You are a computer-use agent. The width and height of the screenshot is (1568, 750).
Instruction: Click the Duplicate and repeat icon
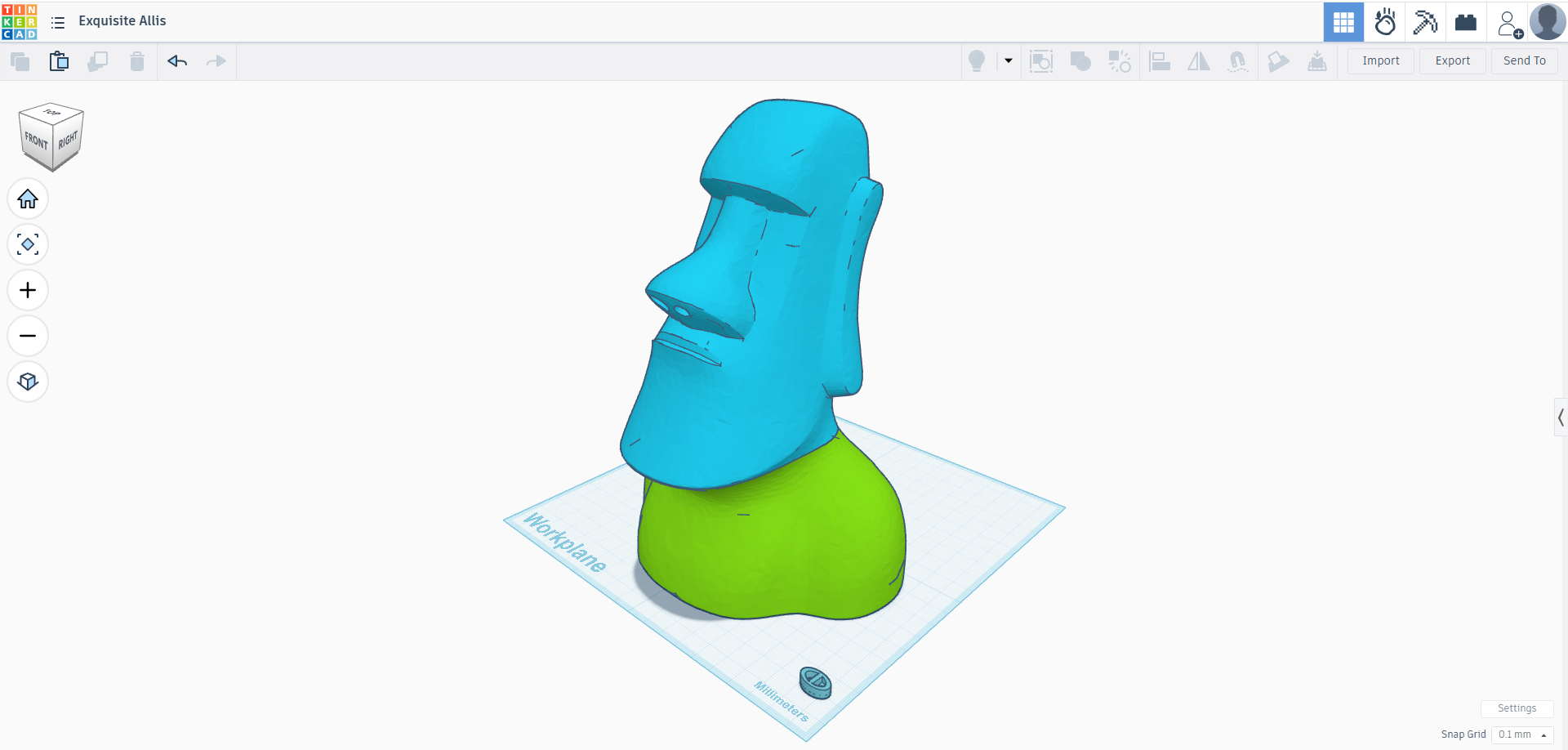click(x=98, y=61)
